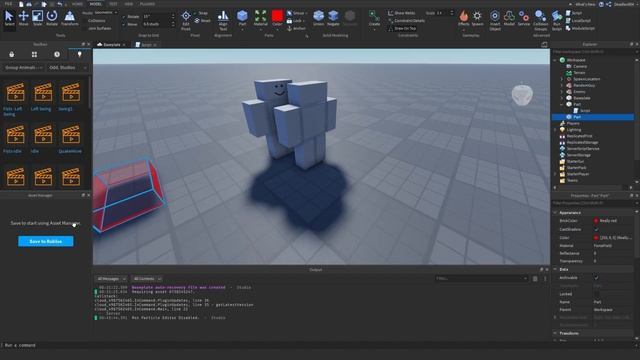The width and height of the screenshot is (640, 360).
Task: Toggle Show Welds option
Action: 402,13
